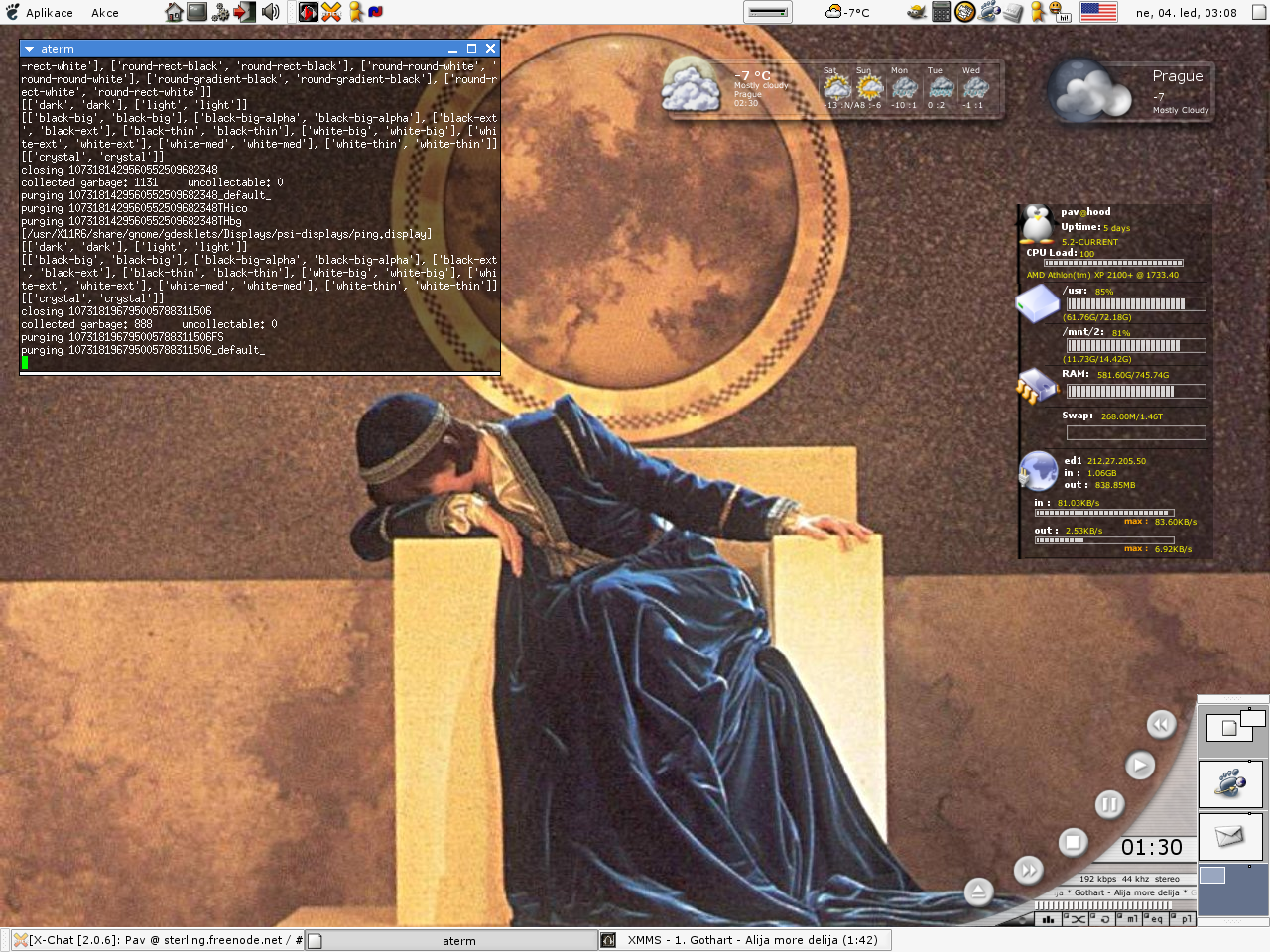Click the RAM usage bar
The image size is (1270, 952).
1136,392
